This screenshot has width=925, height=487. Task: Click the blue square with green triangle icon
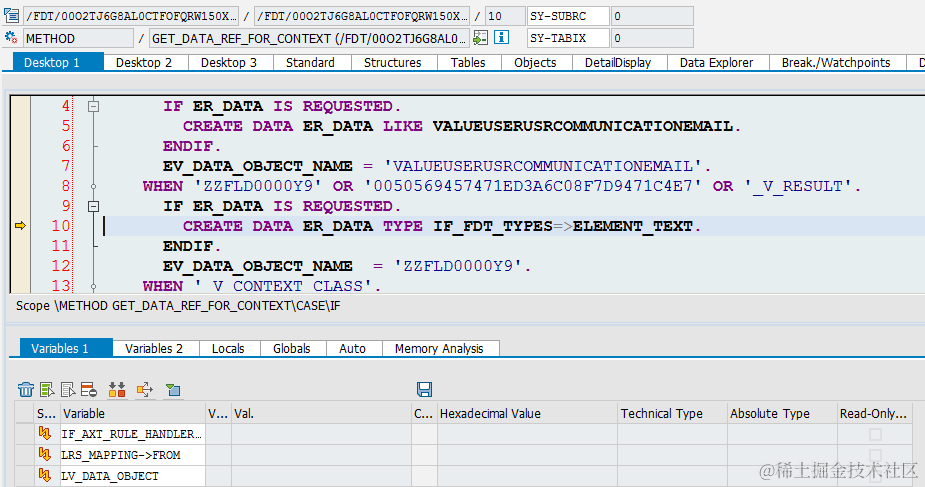[173, 389]
